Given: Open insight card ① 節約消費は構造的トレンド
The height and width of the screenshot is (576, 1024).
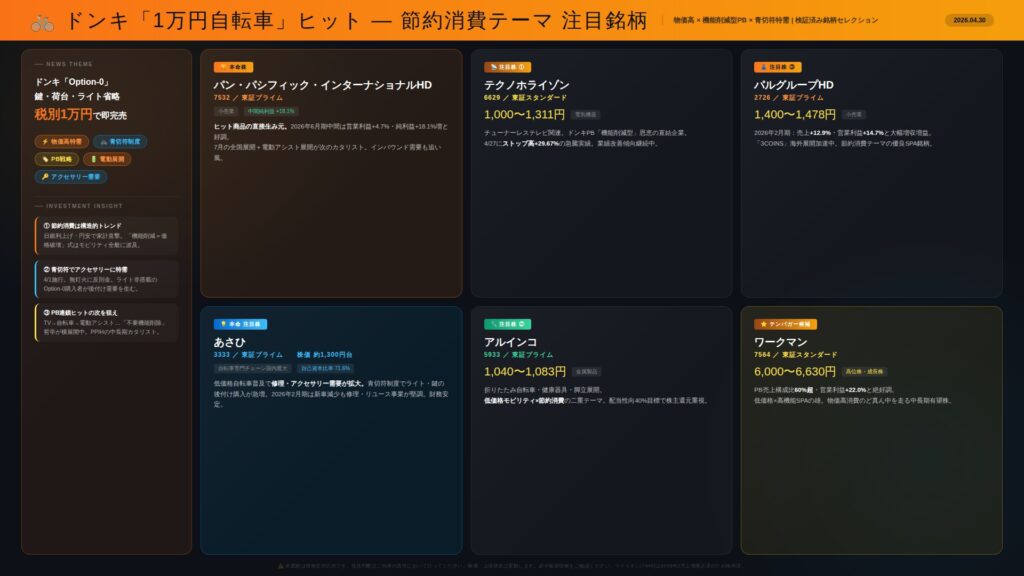Looking at the screenshot, I should click(106, 236).
